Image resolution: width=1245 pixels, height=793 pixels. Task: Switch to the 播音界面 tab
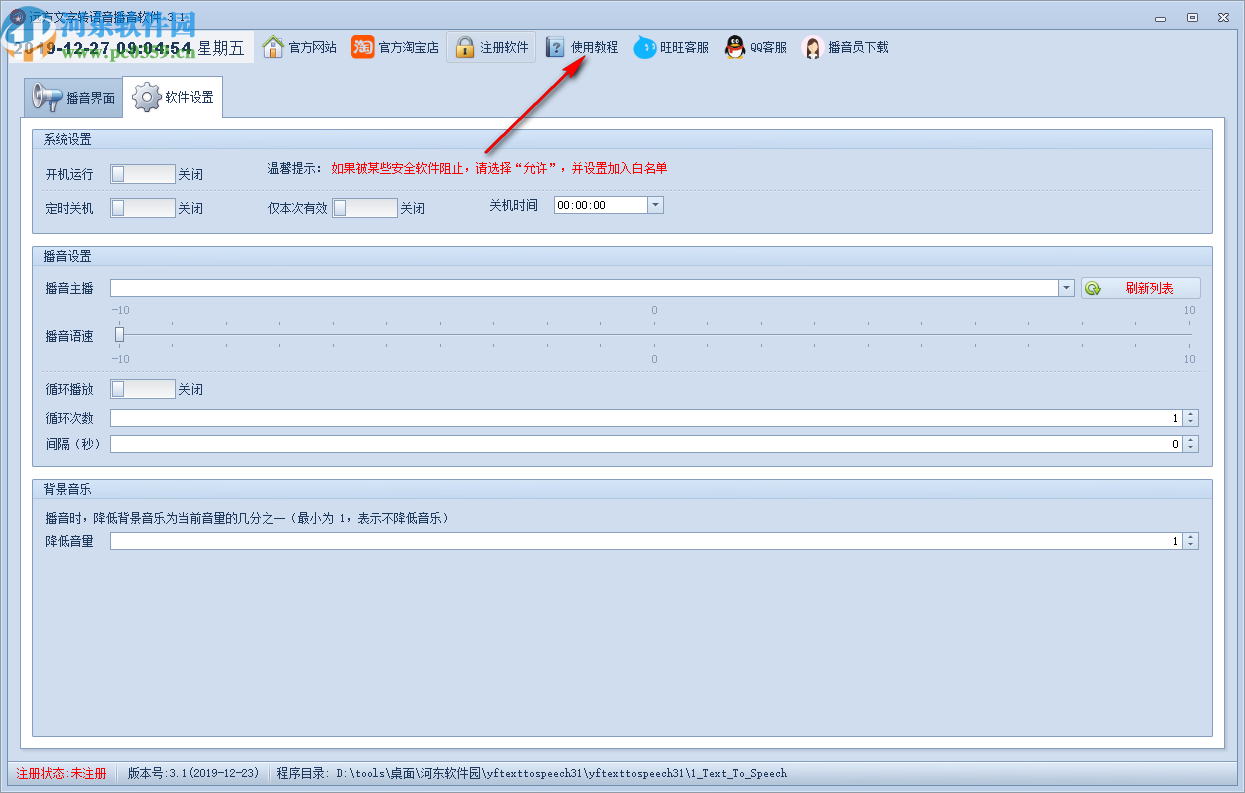click(72, 97)
